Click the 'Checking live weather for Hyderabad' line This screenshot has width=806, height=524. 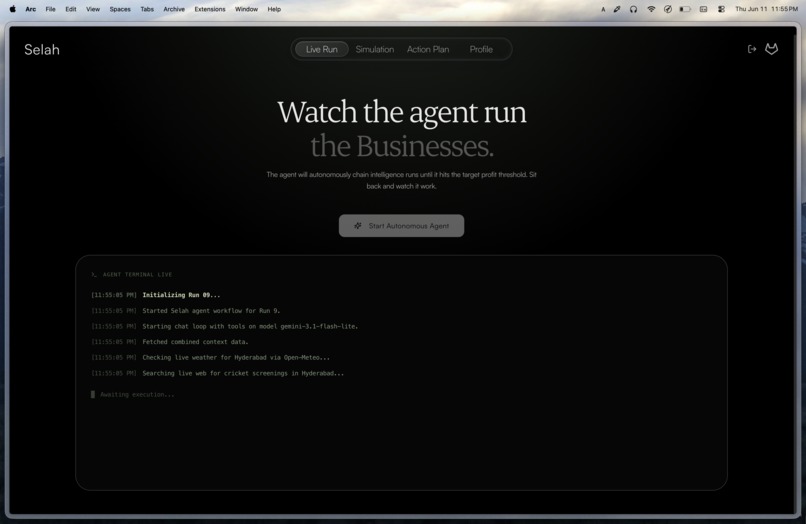(x=236, y=357)
